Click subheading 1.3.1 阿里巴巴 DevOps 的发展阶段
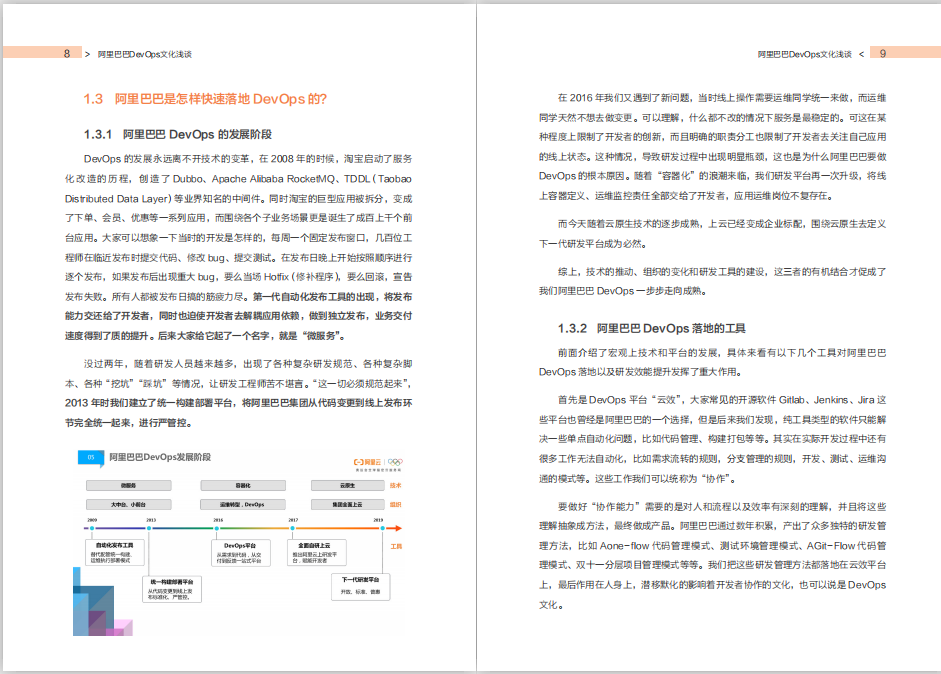 point(178,134)
